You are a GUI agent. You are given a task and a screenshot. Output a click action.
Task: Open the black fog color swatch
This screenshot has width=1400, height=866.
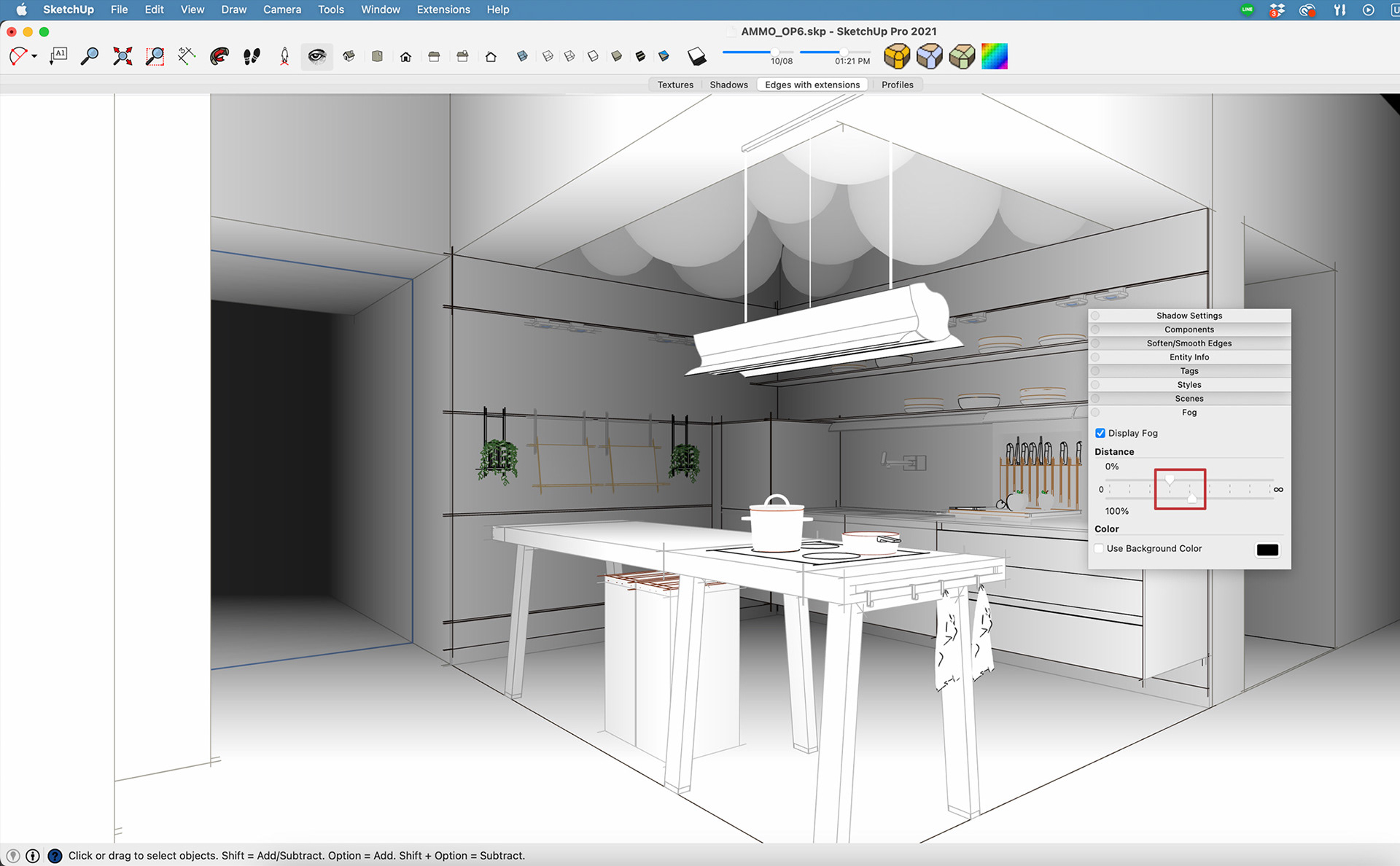click(1267, 550)
